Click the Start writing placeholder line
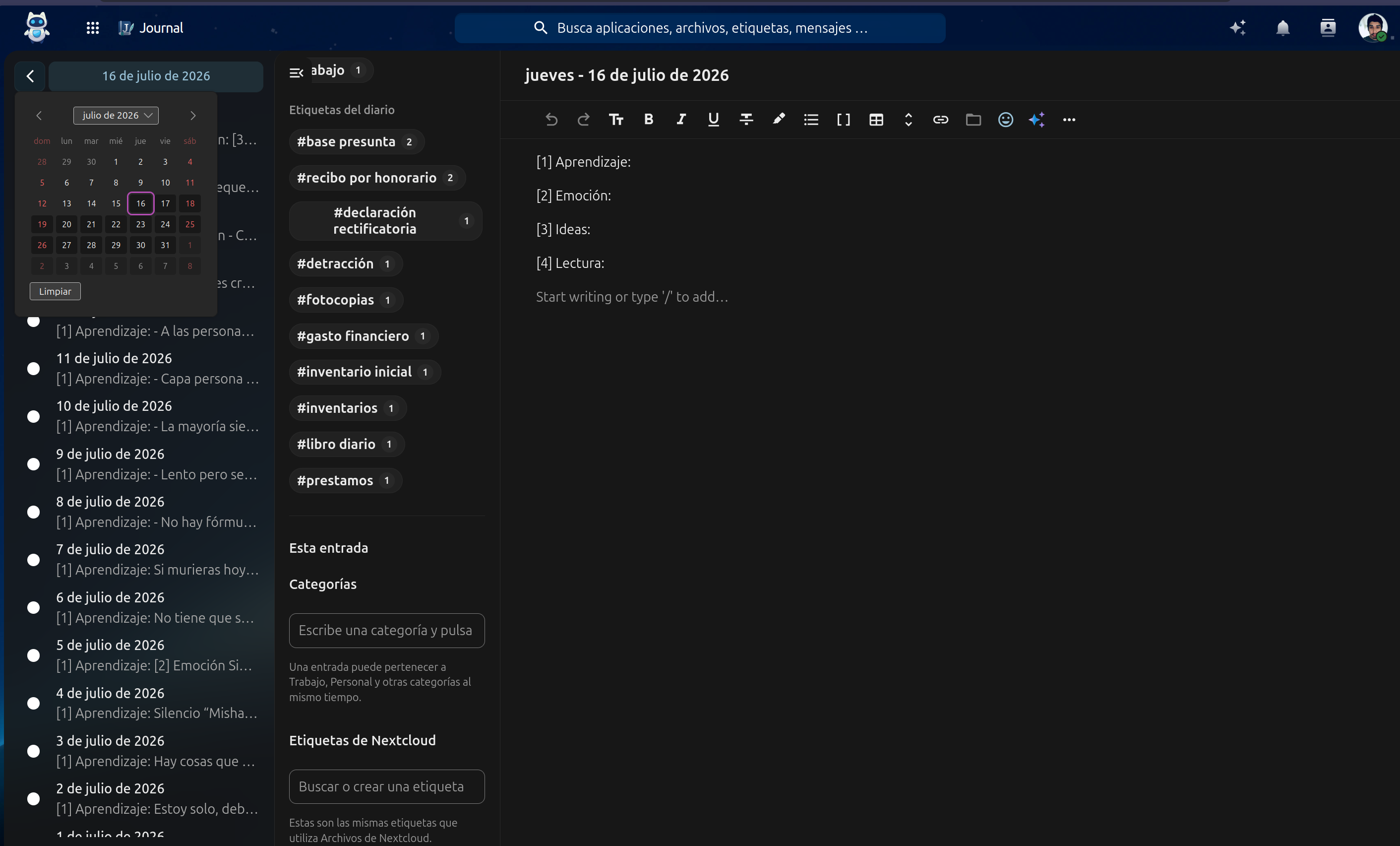The height and width of the screenshot is (846, 1400). (632, 297)
